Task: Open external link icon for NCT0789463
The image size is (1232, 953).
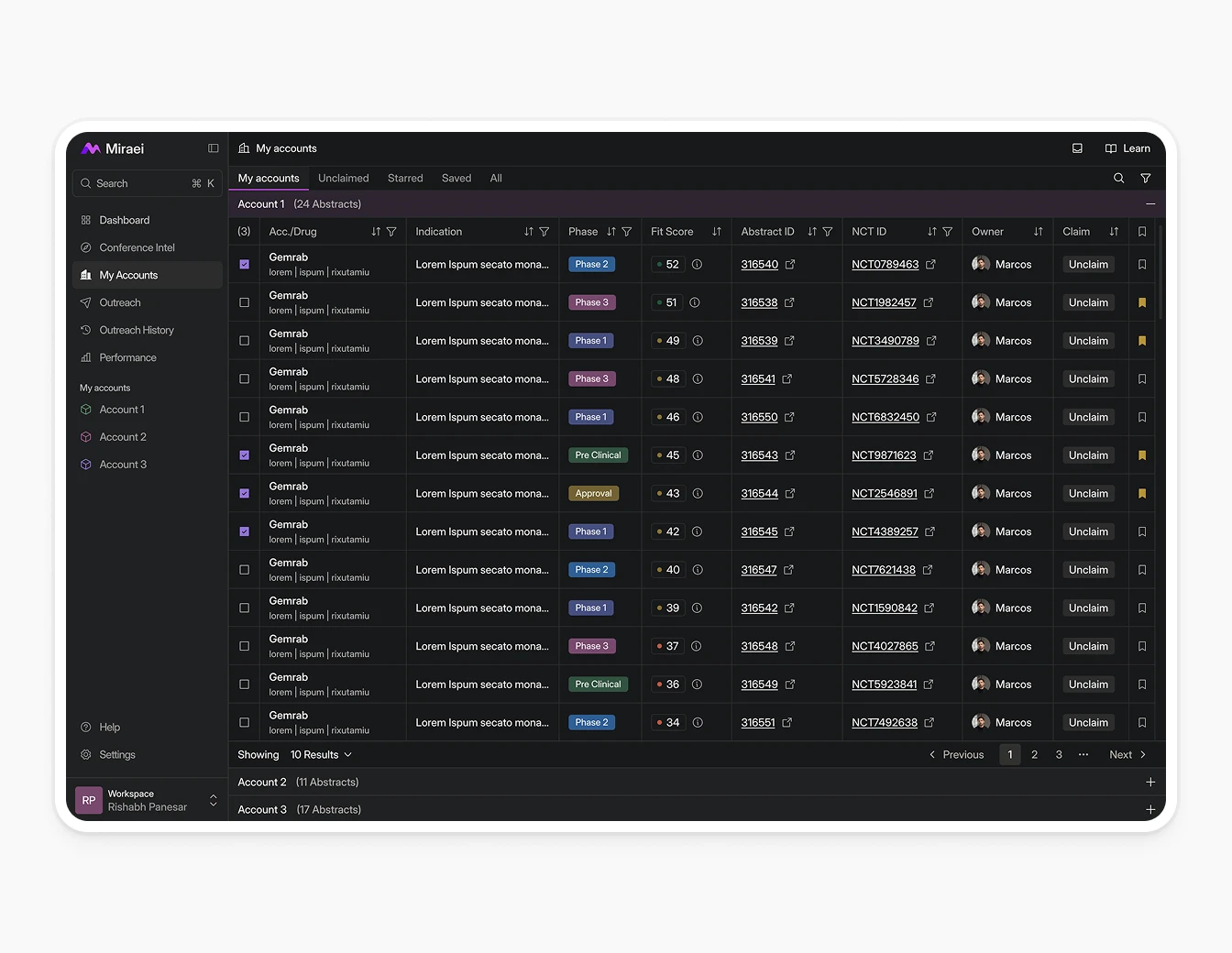Action: [930, 265]
